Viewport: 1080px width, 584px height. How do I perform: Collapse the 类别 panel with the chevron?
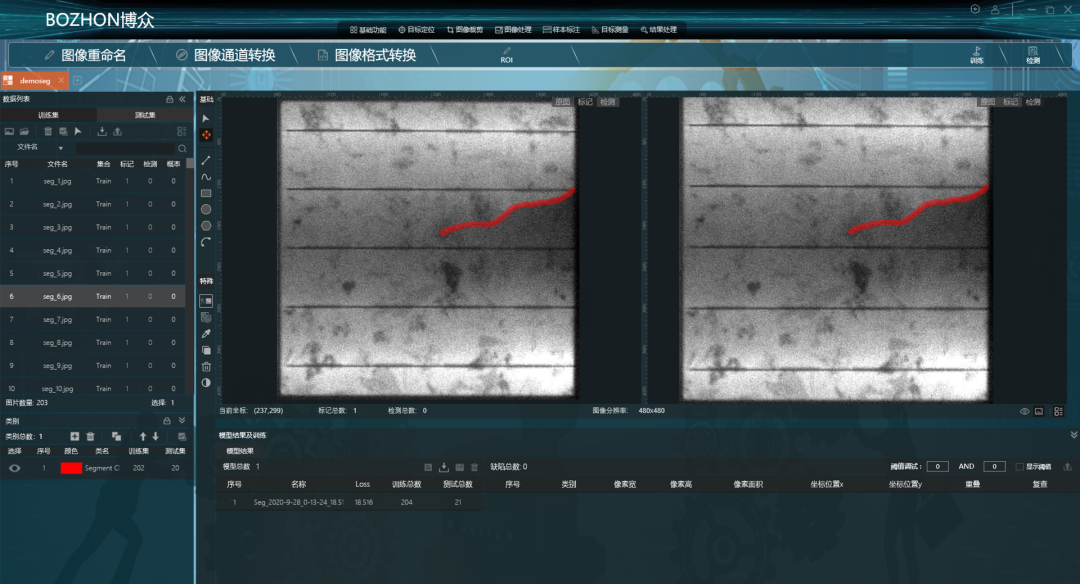181,421
